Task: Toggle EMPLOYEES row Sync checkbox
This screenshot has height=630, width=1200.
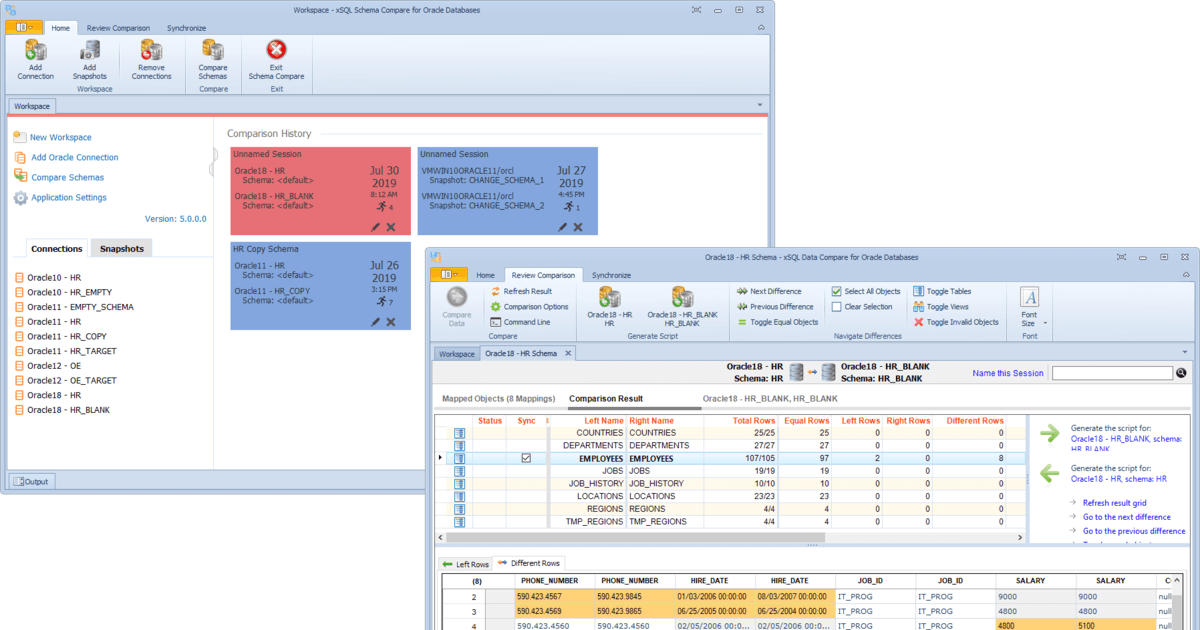Action: pos(526,458)
